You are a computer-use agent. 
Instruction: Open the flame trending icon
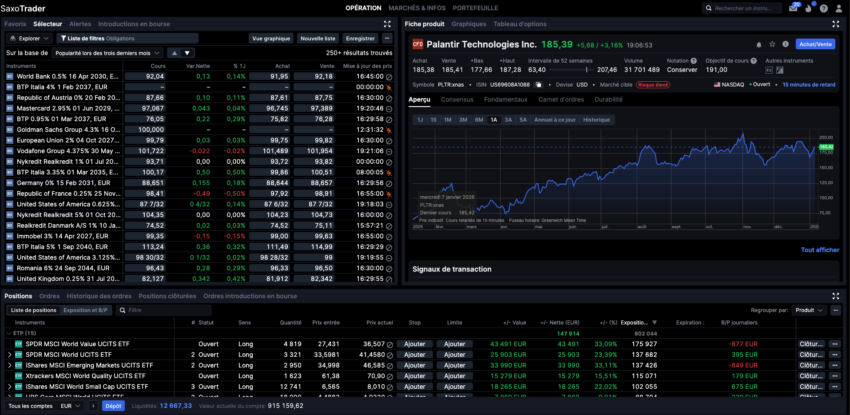click(809, 8)
